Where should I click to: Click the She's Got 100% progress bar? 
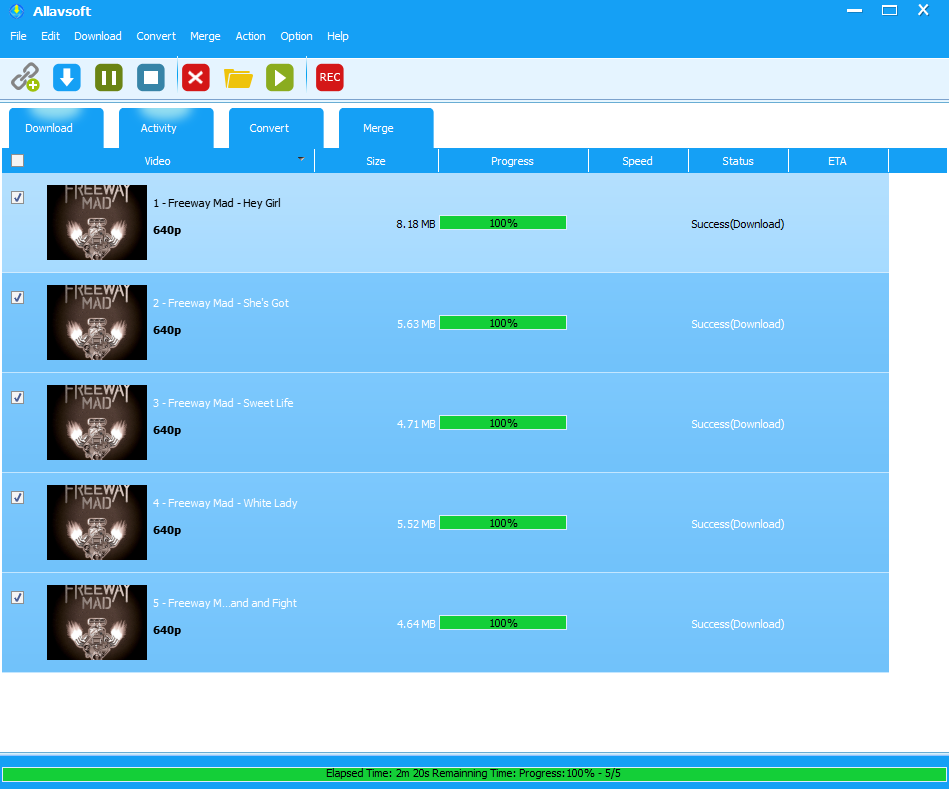pyautogui.click(x=503, y=323)
